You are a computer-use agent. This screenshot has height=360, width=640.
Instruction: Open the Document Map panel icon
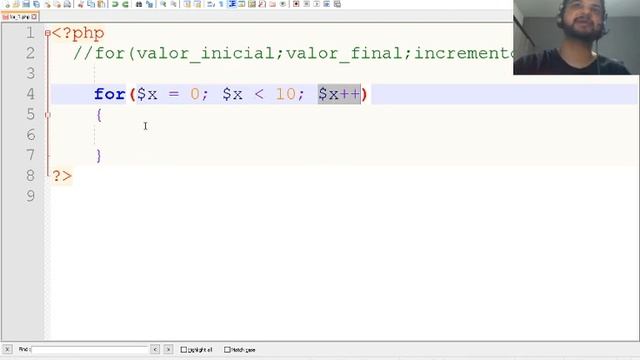(252, 4)
